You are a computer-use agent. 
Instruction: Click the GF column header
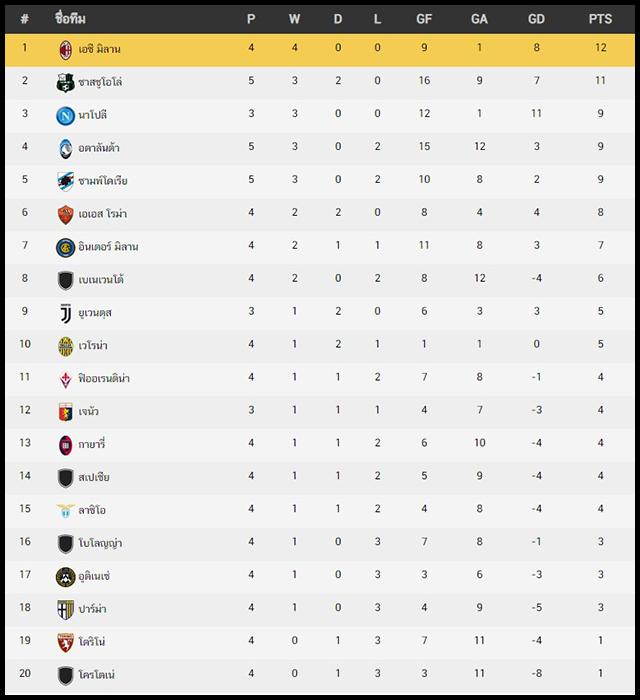pyautogui.click(x=424, y=19)
